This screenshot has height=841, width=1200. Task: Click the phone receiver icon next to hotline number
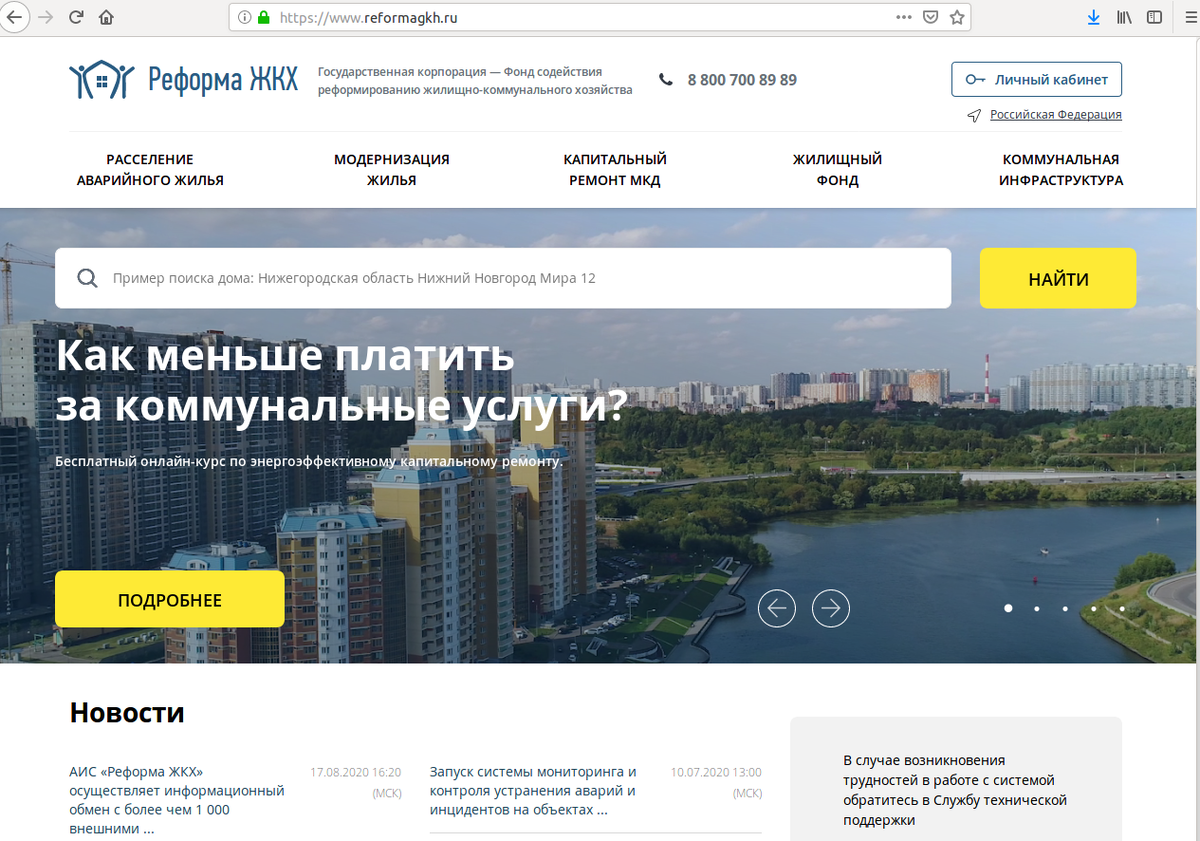pos(666,79)
